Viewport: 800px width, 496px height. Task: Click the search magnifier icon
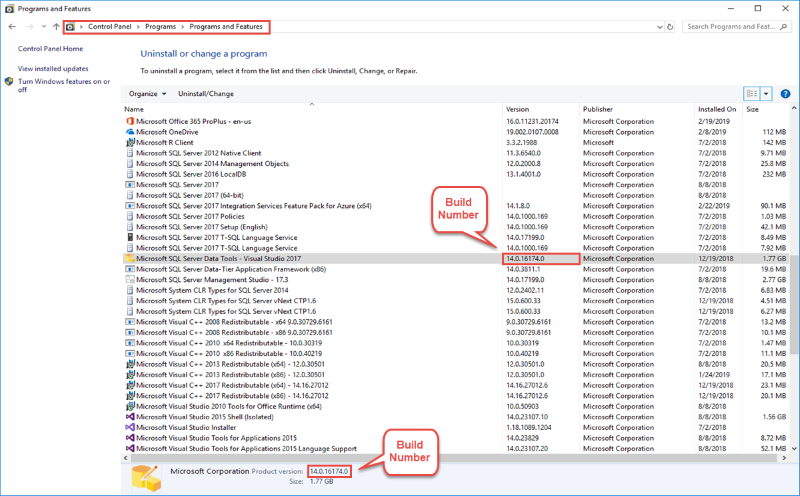click(784, 27)
